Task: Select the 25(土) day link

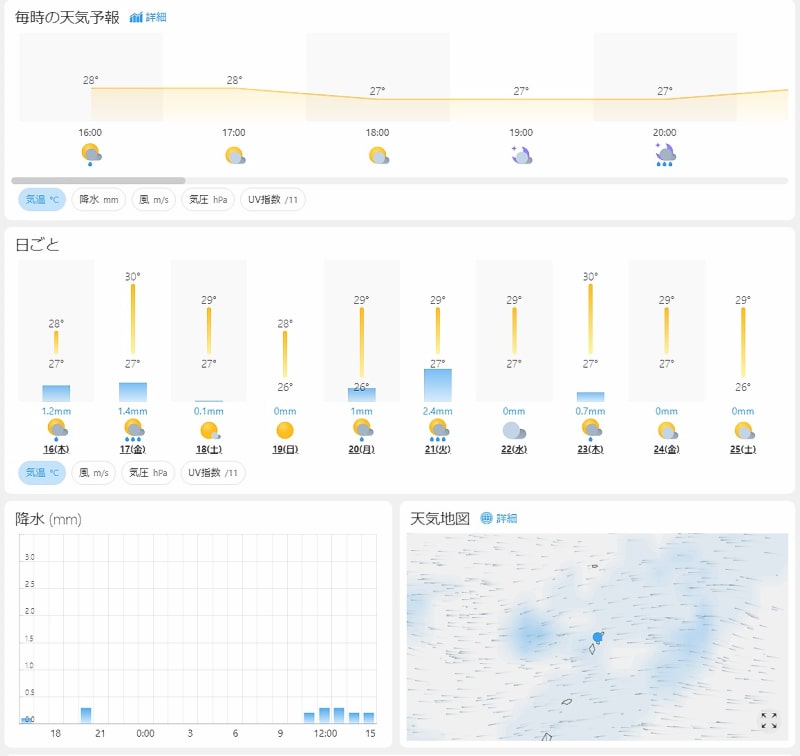Action: pyautogui.click(x=743, y=449)
